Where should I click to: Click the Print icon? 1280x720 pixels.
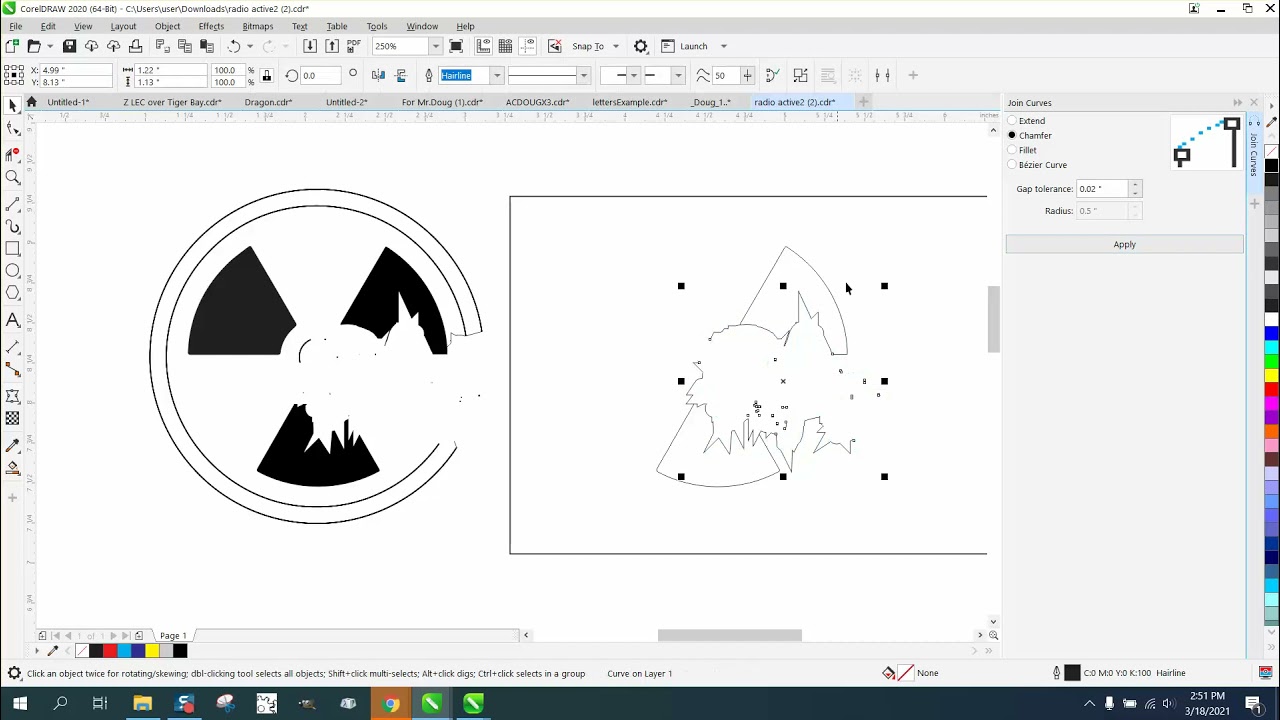[x=135, y=46]
